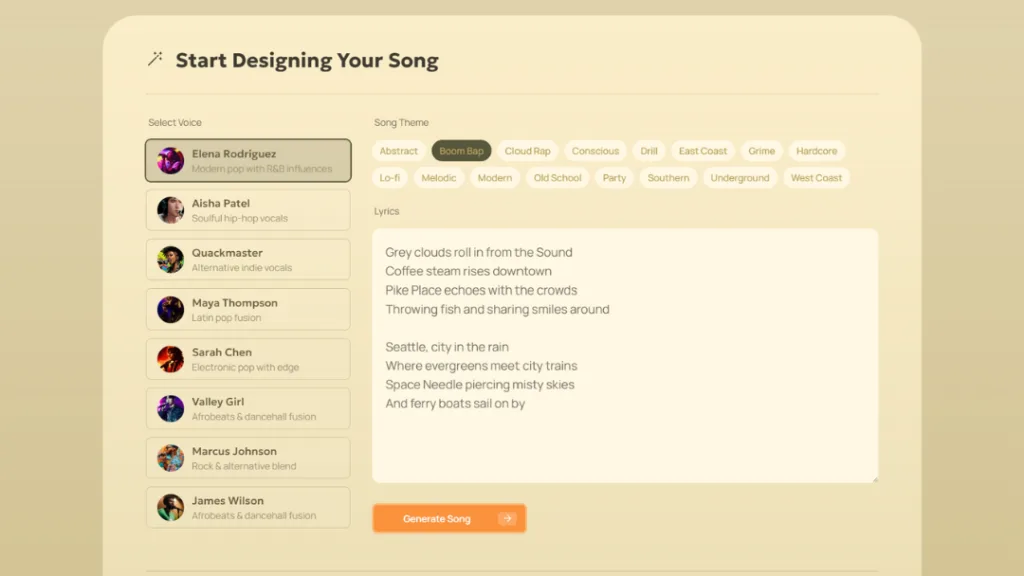Pick the Conscious theme chip

pos(595,151)
